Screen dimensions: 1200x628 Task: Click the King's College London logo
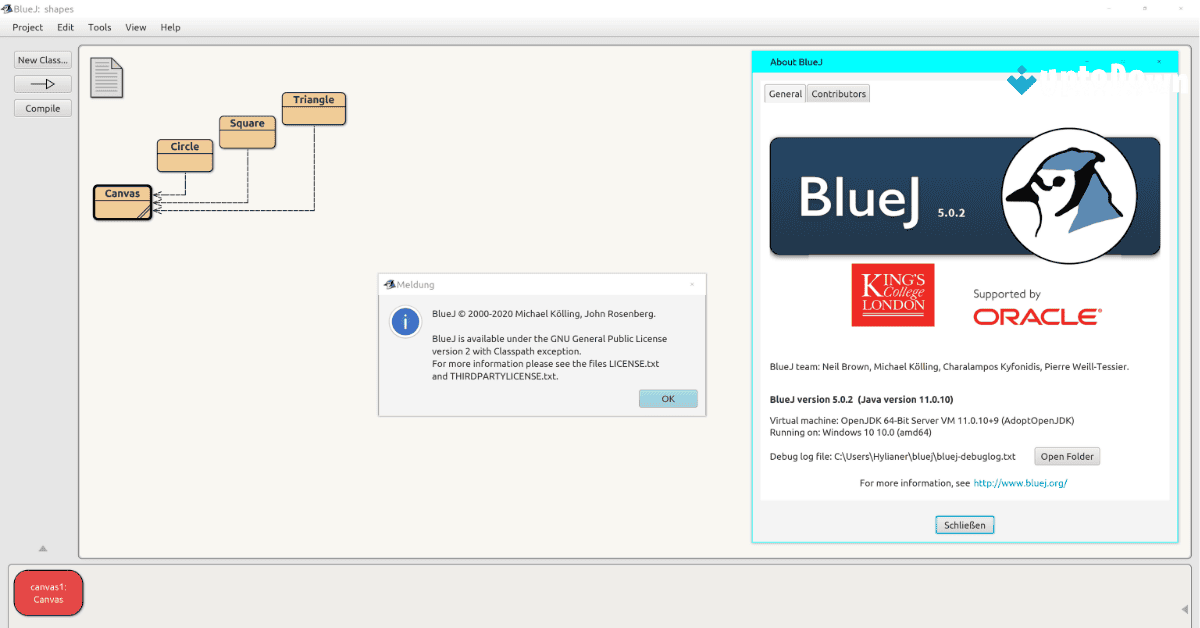pyautogui.click(x=892, y=294)
